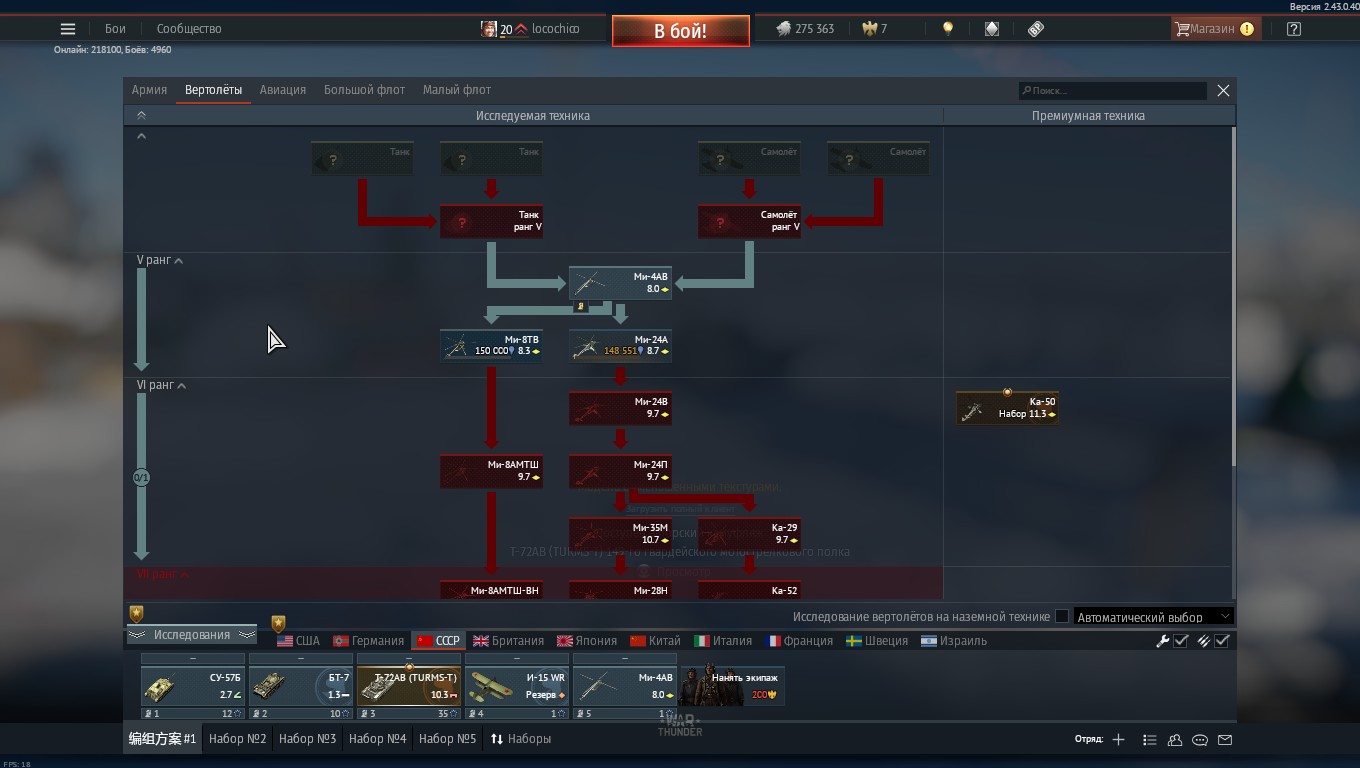
Task: Select the Германия nation tab
Action: [x=369, y=641]
